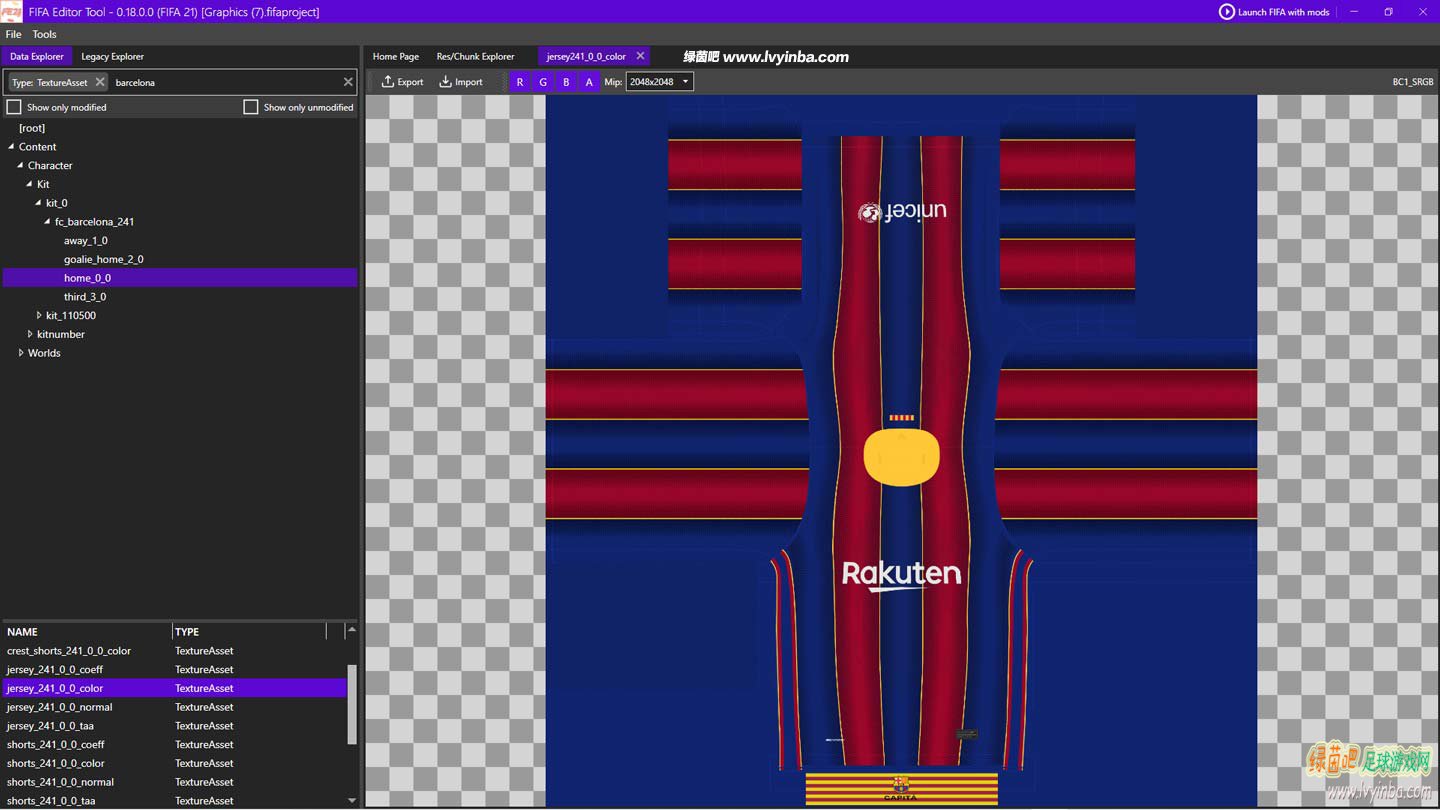Sort by the TYPE column header
Image resolution: width=1440 pixels, height=810 pixels.
coord(249,632)
